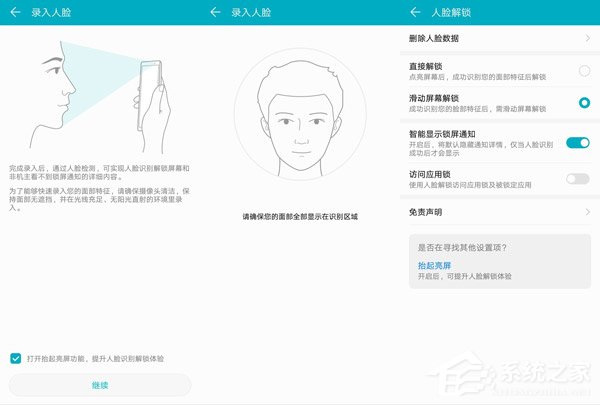Viewport: 600px width, 405px height.
Task: Tap back arrow on the leftmost face enrollment screen
Action: (x=15, y=12)
